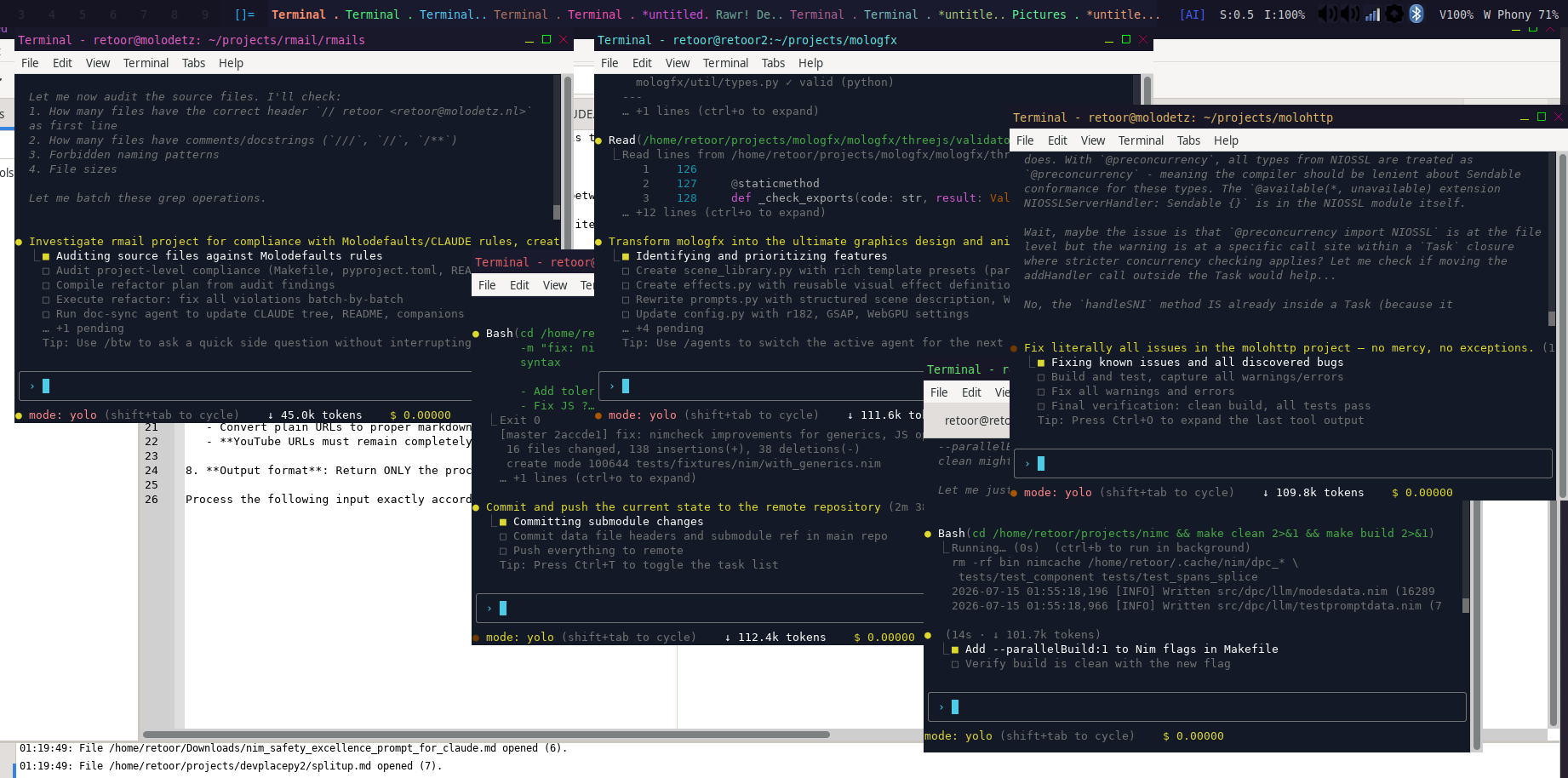This screenshot has height=778, width=1568.
Task: Click the S:0.5 status in top bar
Action: [1236, 14]
